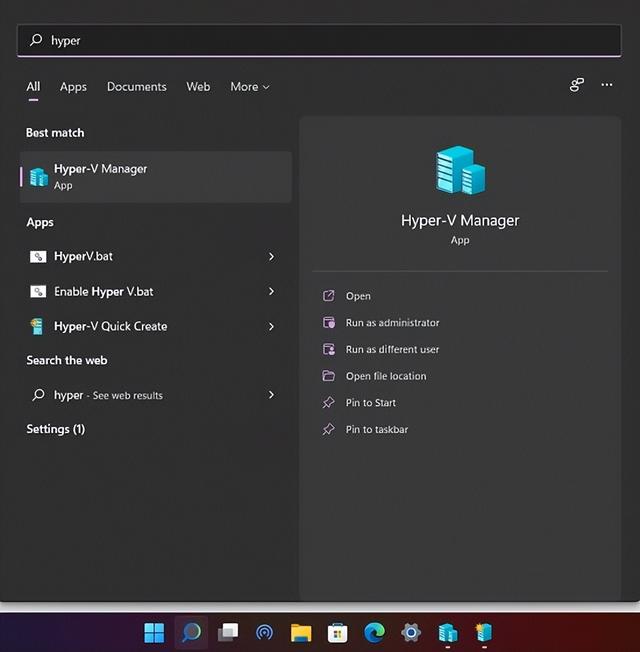640x652 pixels.
Task: Click the search text field containing hyper
Action: point(319,40)
